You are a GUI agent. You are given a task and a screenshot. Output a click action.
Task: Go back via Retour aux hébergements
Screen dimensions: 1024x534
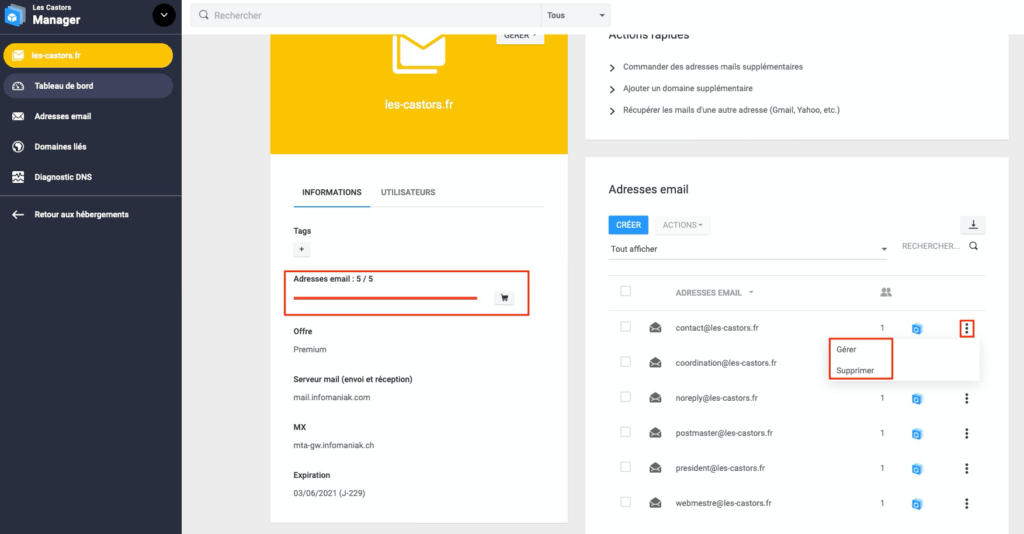point(81,214)
